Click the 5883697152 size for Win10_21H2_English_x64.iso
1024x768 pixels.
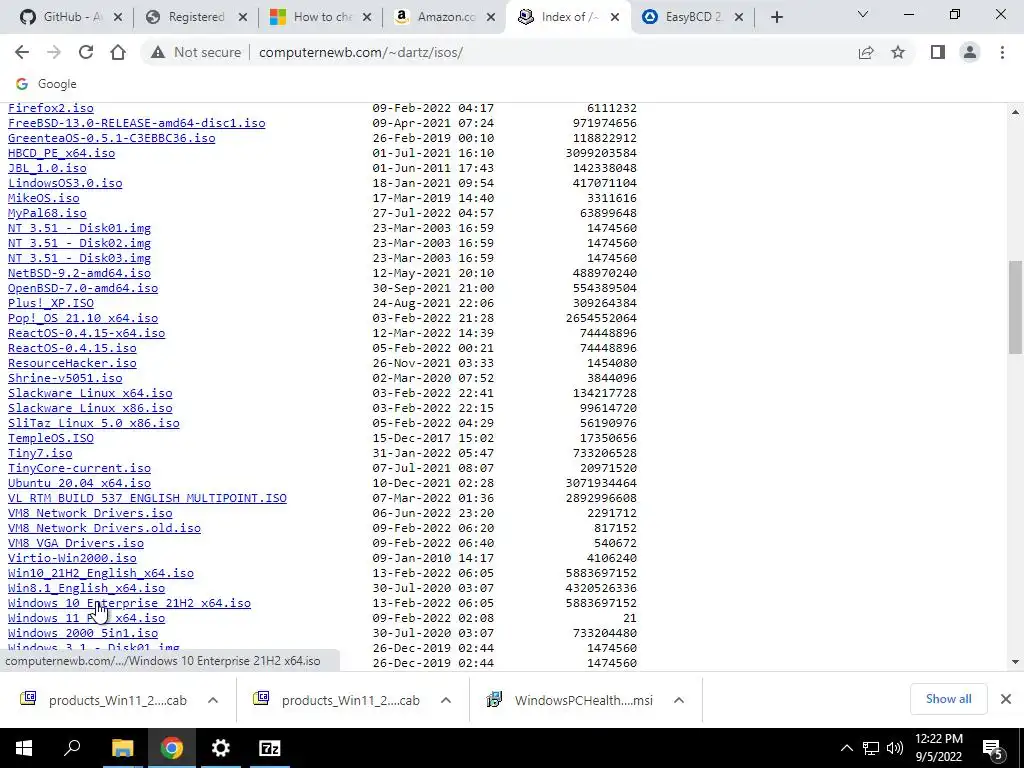tap(601, 573)
